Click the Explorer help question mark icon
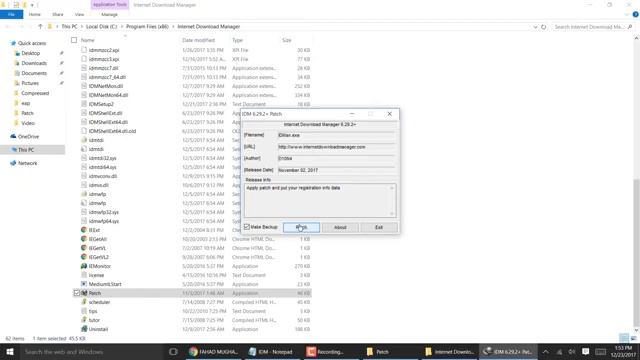The width and height of the screenshot is (640, 360). pos(636,14)
